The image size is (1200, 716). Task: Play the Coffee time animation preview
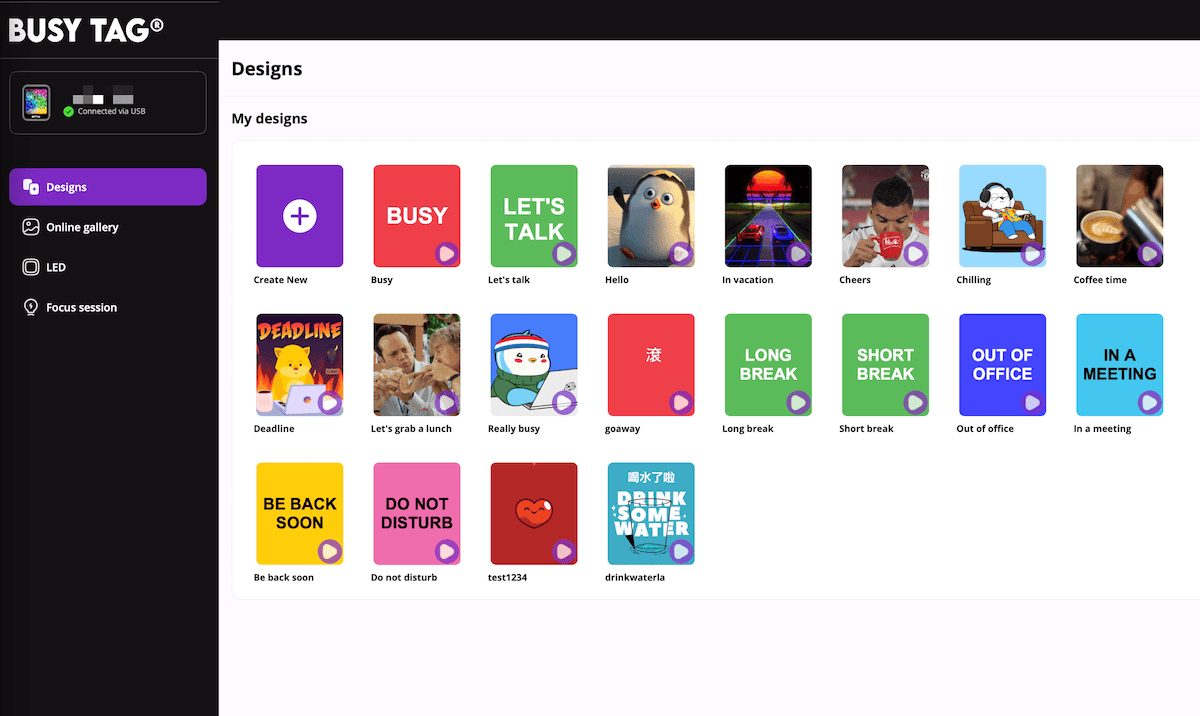click(x=1151, y=253)
